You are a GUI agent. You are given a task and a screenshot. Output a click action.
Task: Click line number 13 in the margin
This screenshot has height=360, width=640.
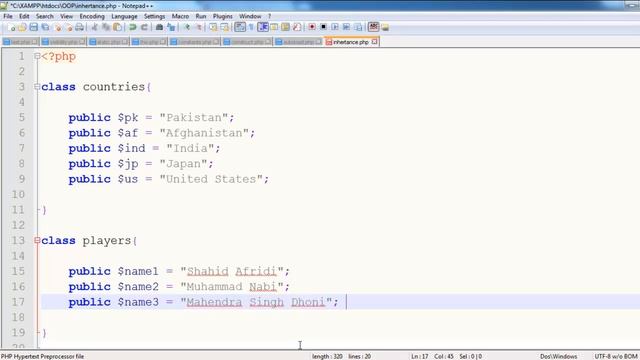[x=18, y=240]
